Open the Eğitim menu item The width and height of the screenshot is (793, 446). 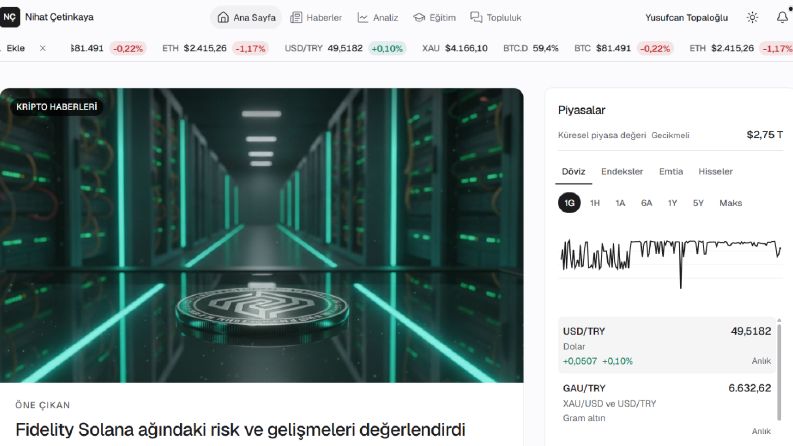[434, 18]
